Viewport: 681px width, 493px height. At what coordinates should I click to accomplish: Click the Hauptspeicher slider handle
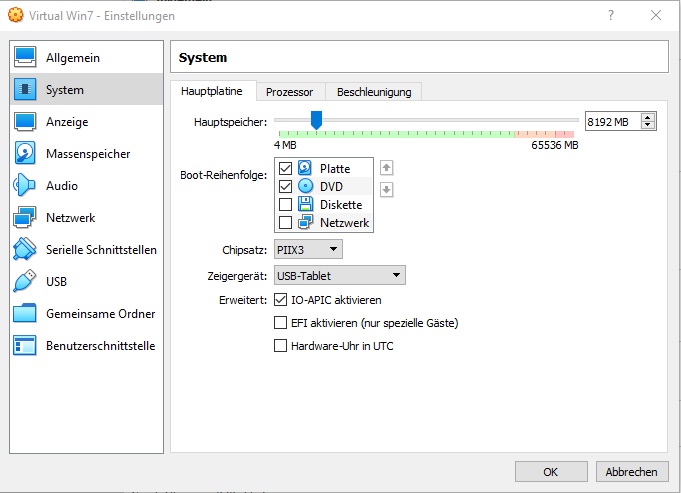[317, 120]
